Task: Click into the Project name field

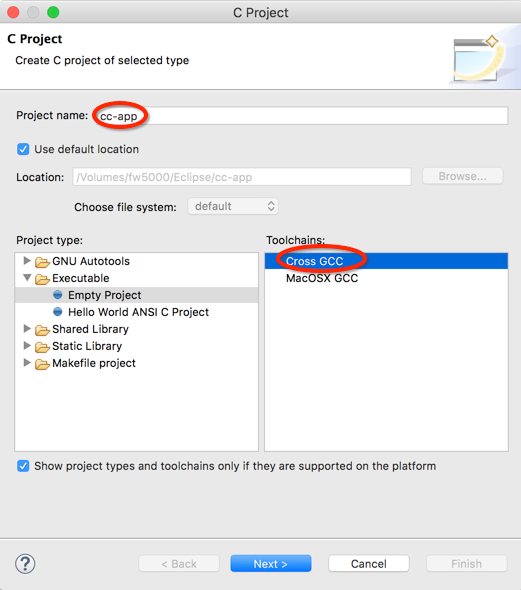Action: point(301,116)
